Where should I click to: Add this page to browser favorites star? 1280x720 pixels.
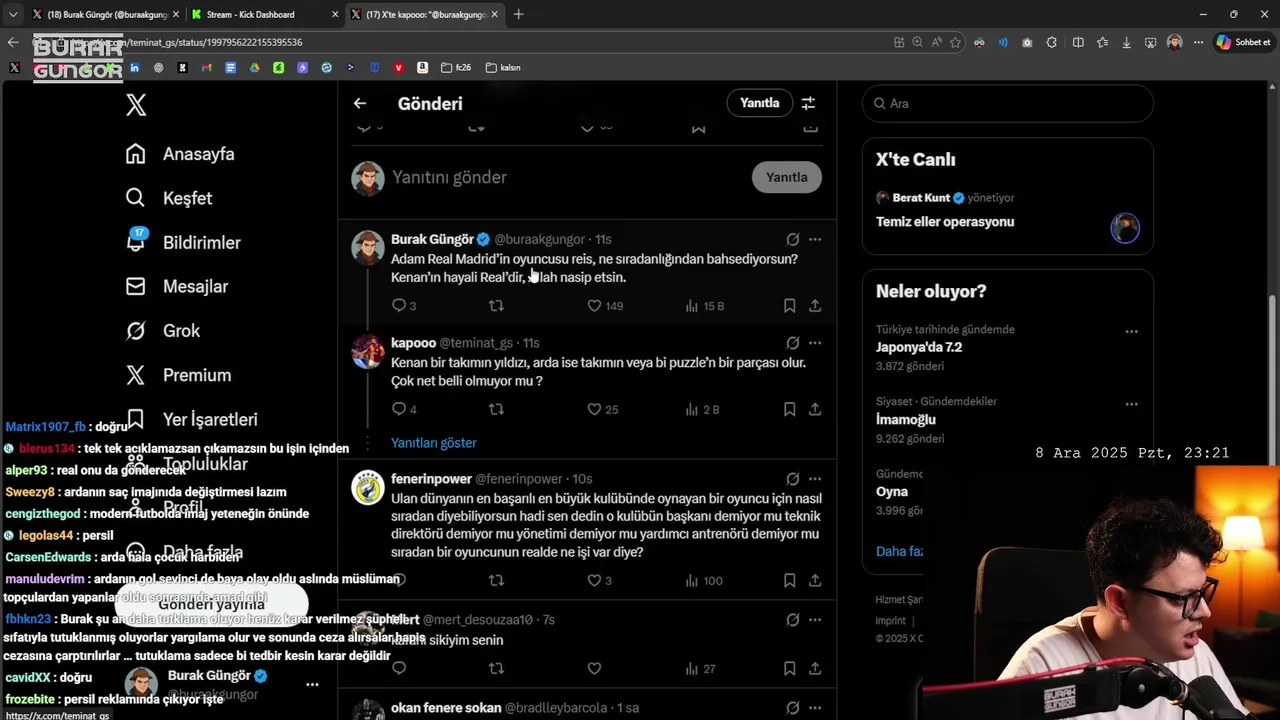point(955,42)
